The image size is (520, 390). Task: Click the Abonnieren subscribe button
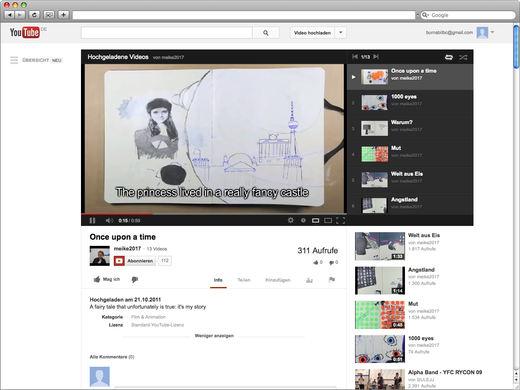click(x=135, y=261)
